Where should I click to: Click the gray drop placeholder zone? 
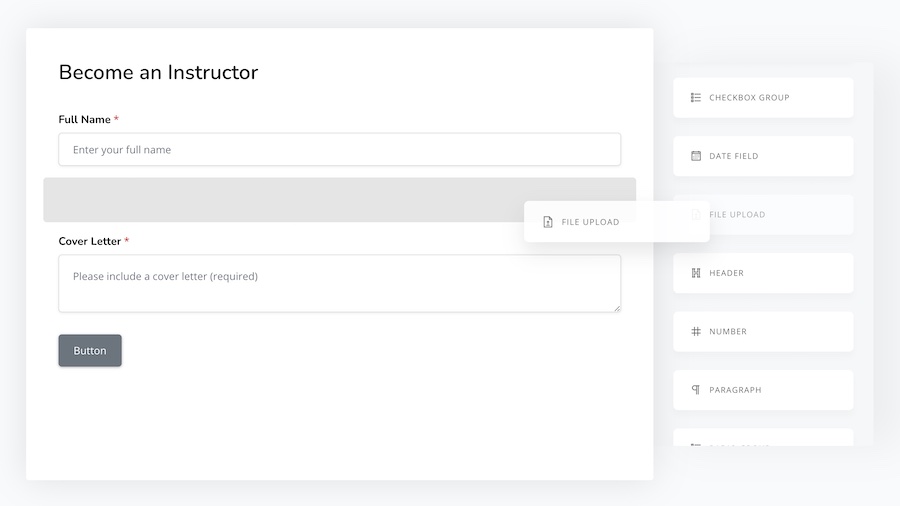[x=280, y=200]
